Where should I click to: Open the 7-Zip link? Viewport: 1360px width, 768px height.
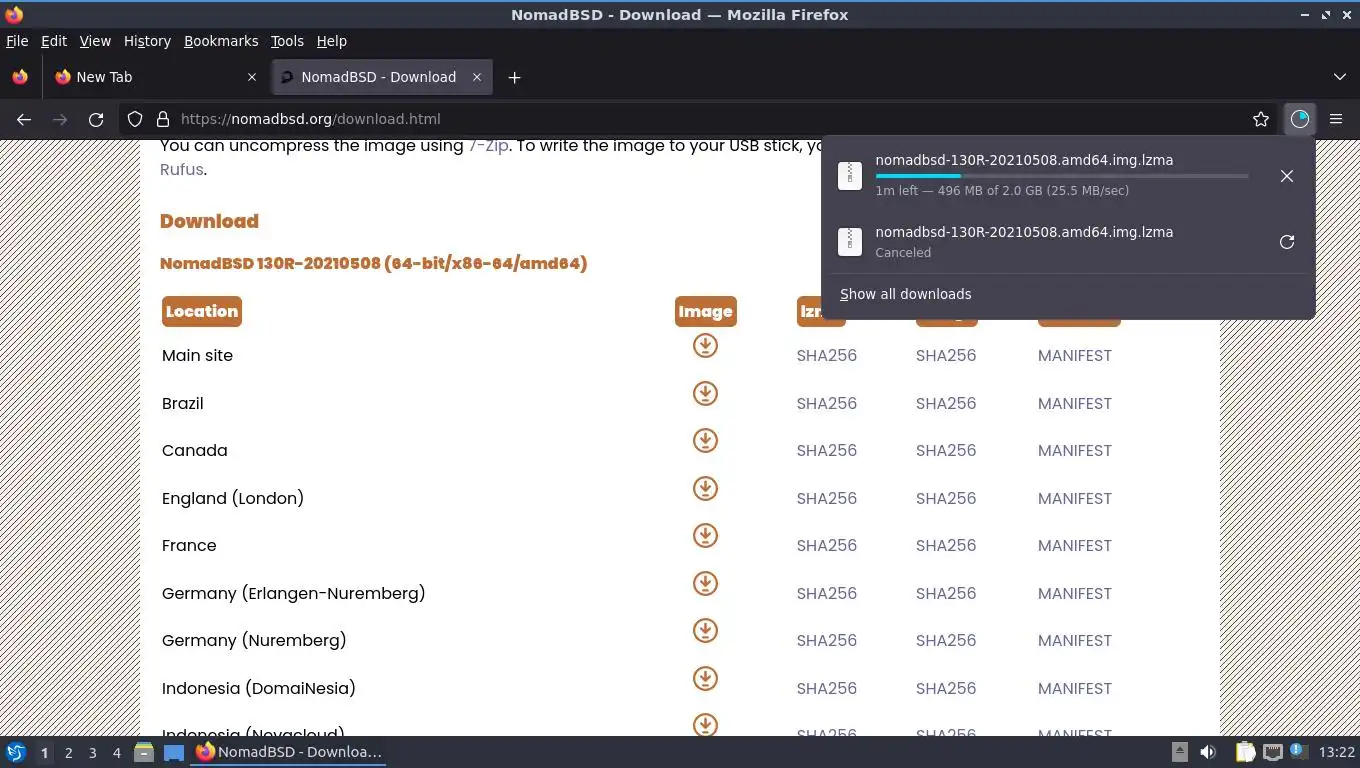click(489, 146)
